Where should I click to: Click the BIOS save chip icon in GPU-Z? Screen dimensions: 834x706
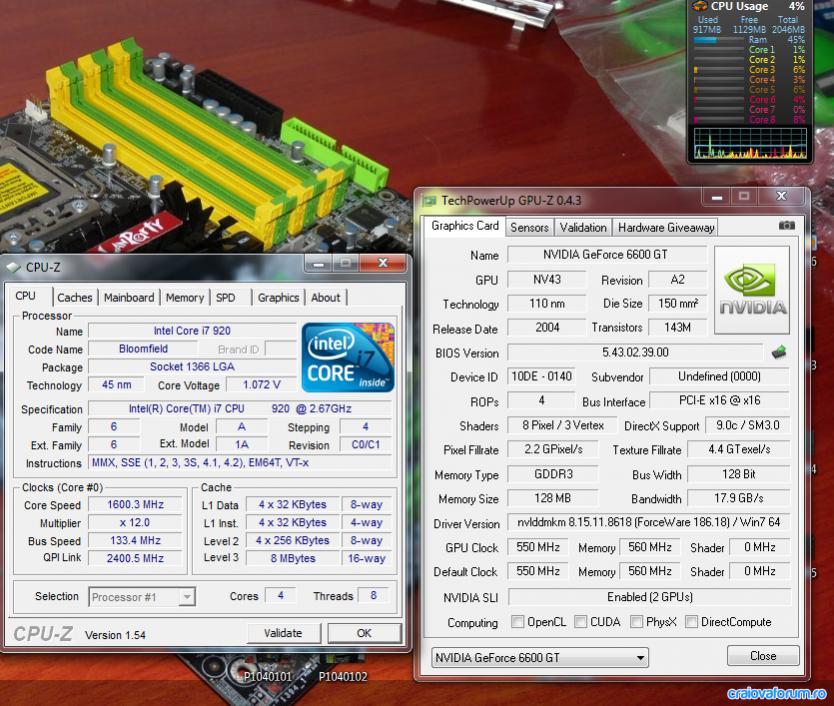pos(779,352)
